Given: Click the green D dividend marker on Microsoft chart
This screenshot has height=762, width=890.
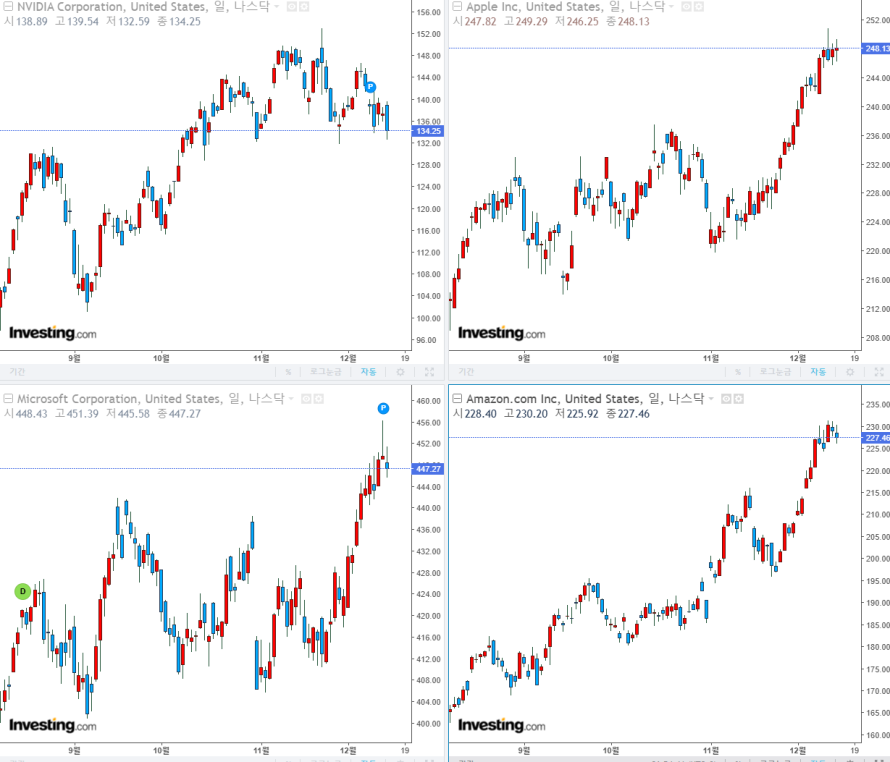Looking at the screenshot, I should [x=23, y=592].
